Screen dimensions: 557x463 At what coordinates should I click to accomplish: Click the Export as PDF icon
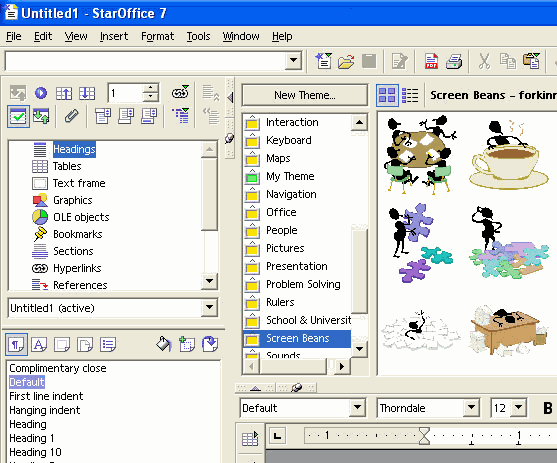tap(431, 61)
